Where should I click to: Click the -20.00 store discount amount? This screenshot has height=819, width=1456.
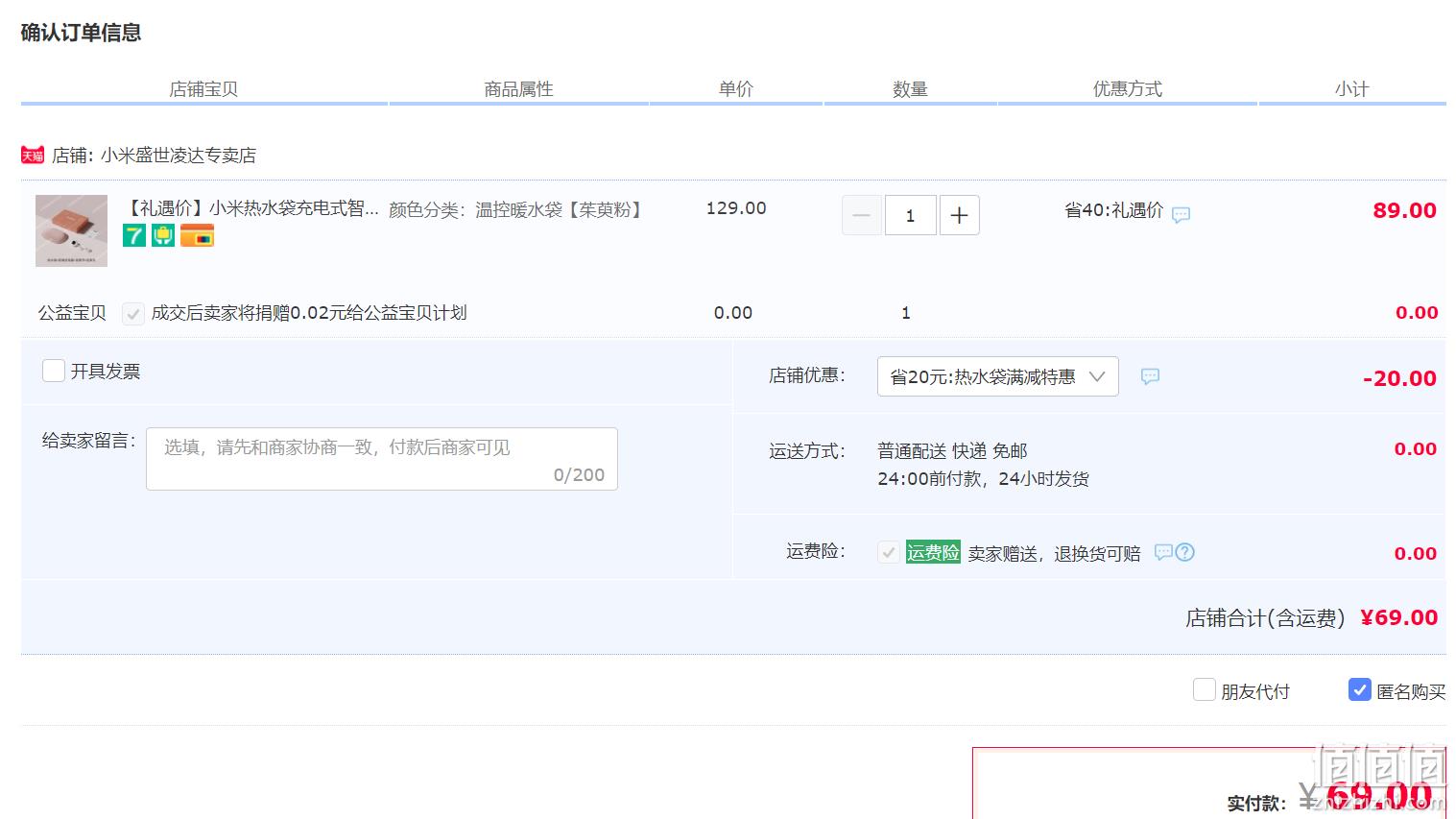tap(1399, 378)
